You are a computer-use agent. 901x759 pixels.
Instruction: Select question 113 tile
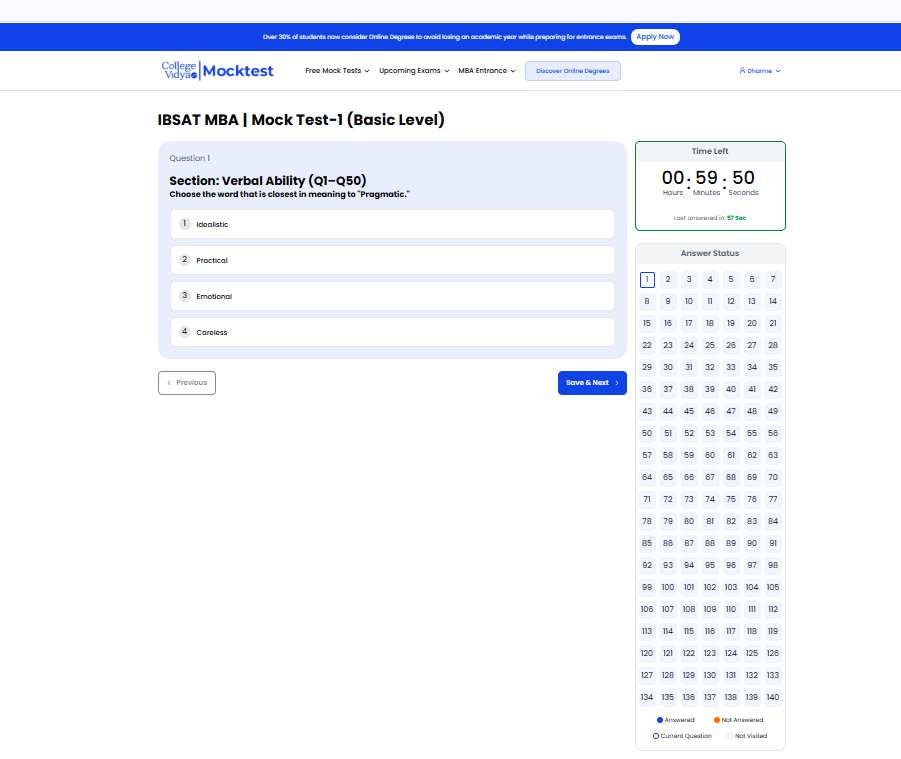(x=647, y=631)
